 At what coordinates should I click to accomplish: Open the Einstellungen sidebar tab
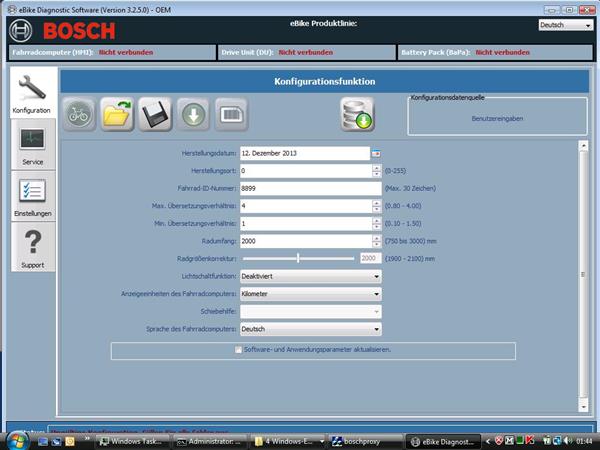[x=33, y=196]
